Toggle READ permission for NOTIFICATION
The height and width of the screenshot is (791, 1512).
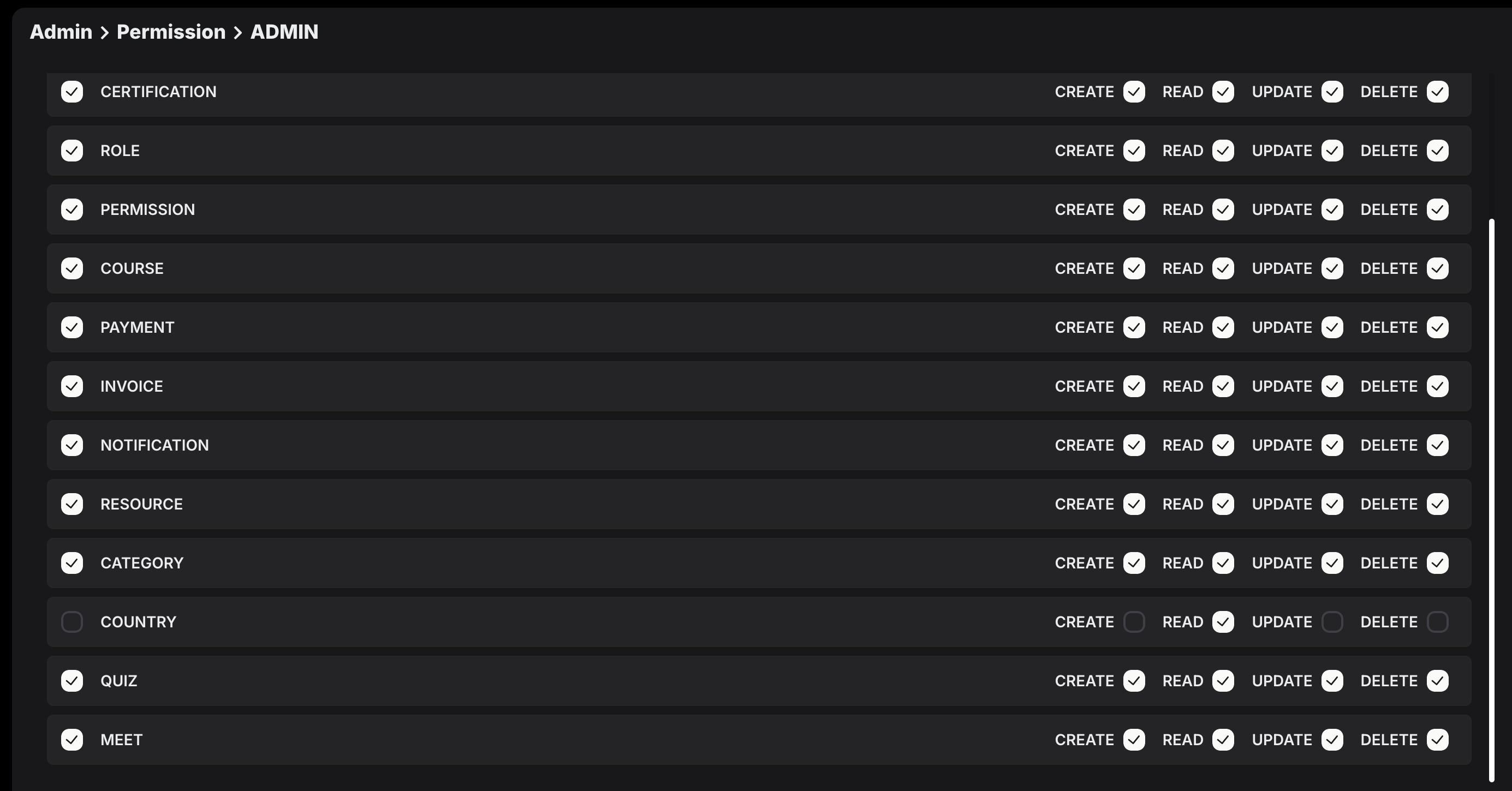pyautogui.click(x=1223, y=445)
